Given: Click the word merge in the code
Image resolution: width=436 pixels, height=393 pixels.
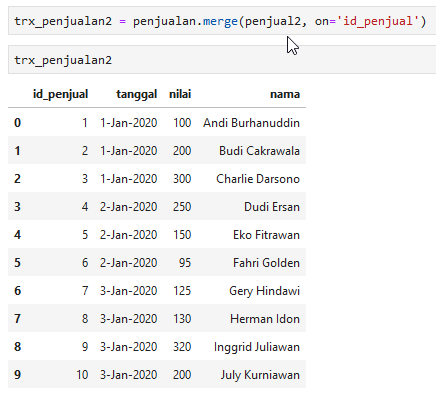Looking at the screenshot, I should [220, 21].
